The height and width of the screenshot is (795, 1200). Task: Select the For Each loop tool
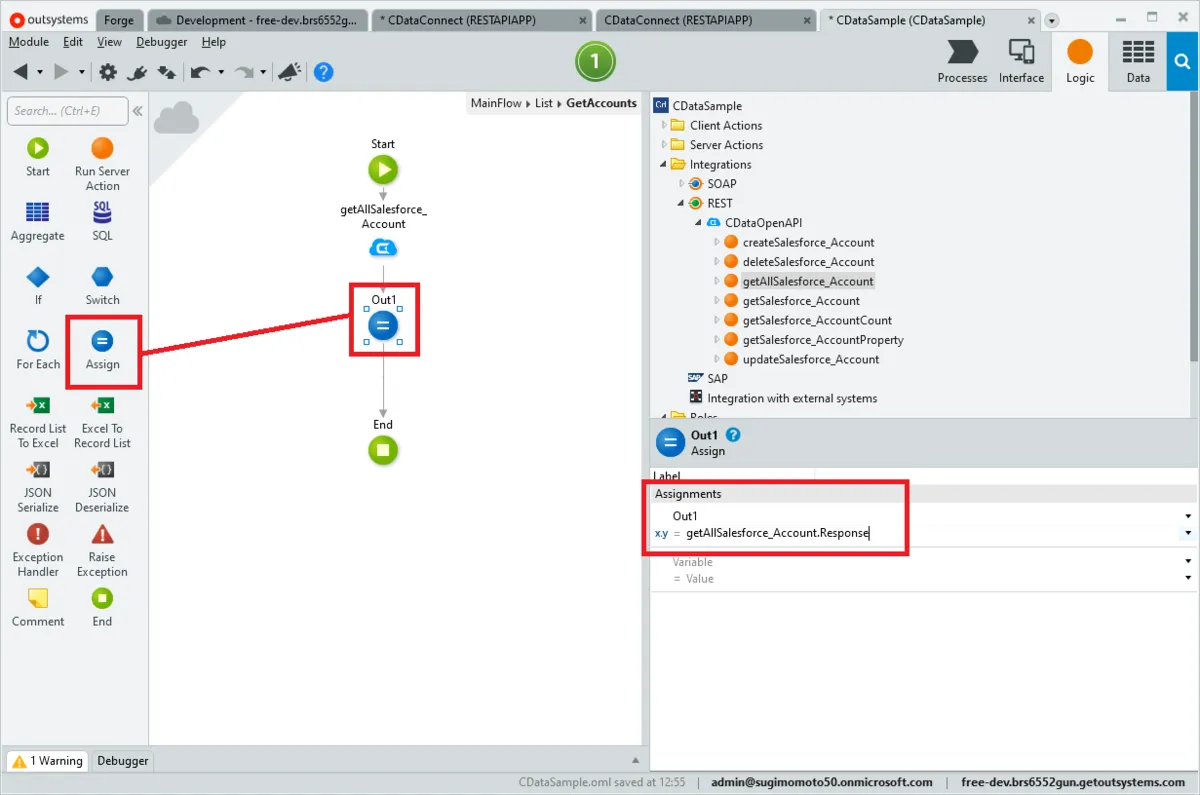(x=38, y=342)
